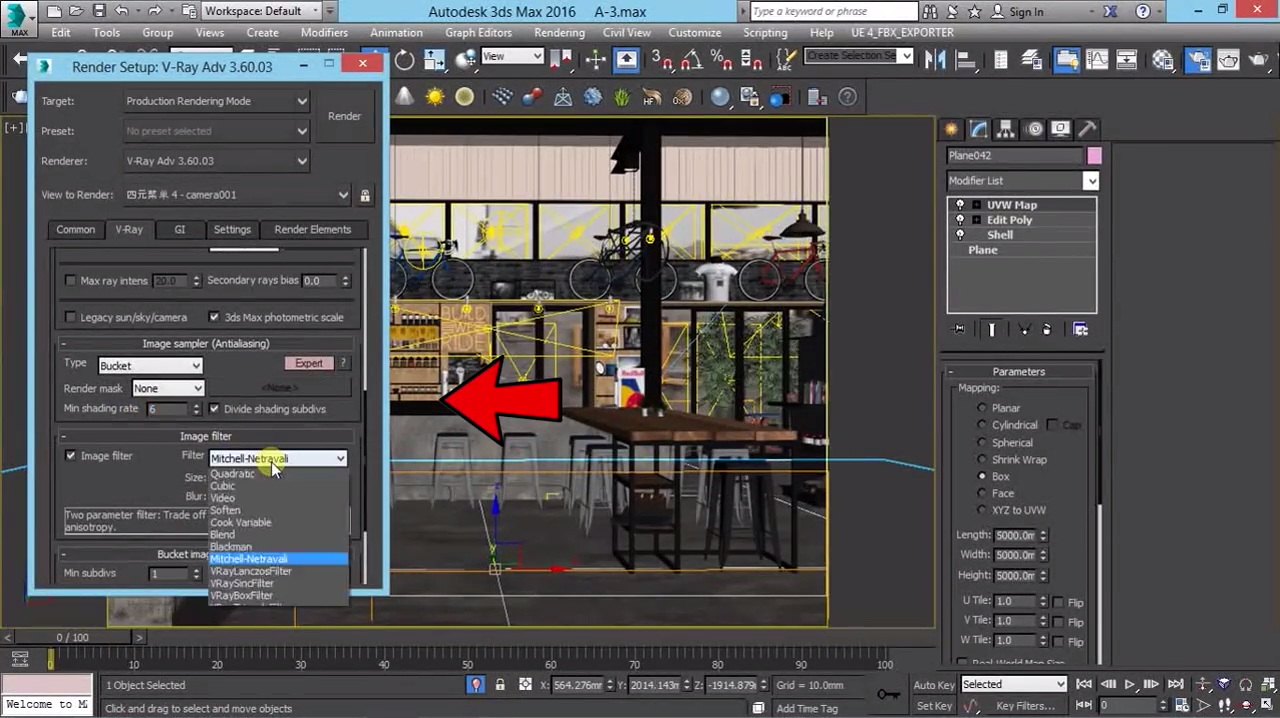Screen dimensions: 1280x718
Task: Click the help question mark icon
Action: tap(847, 97)
